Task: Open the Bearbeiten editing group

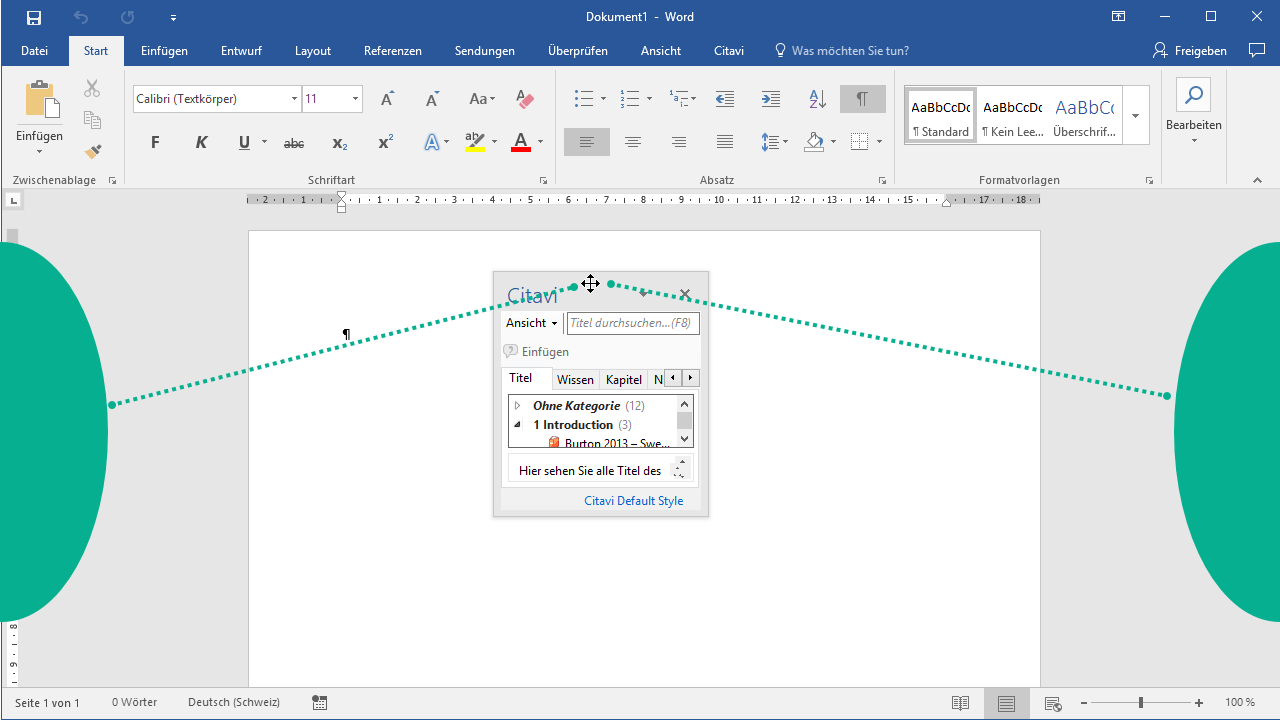Action: (1194, 111)
